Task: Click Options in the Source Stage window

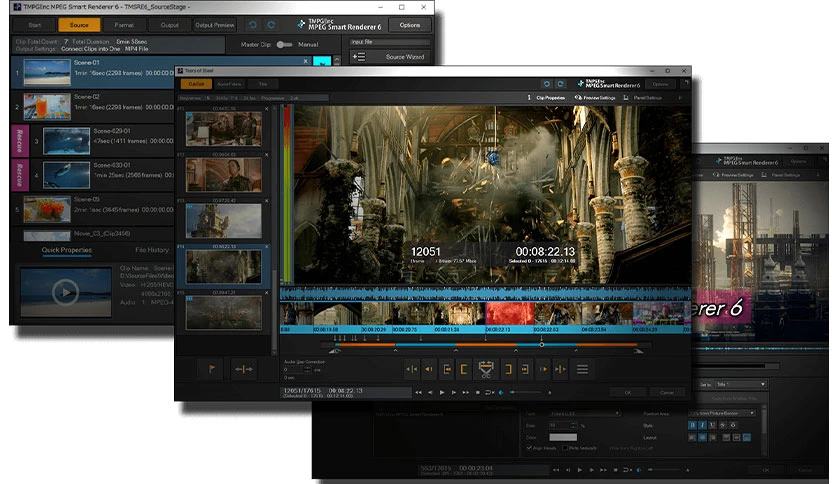Action: [x=409, y=25]
